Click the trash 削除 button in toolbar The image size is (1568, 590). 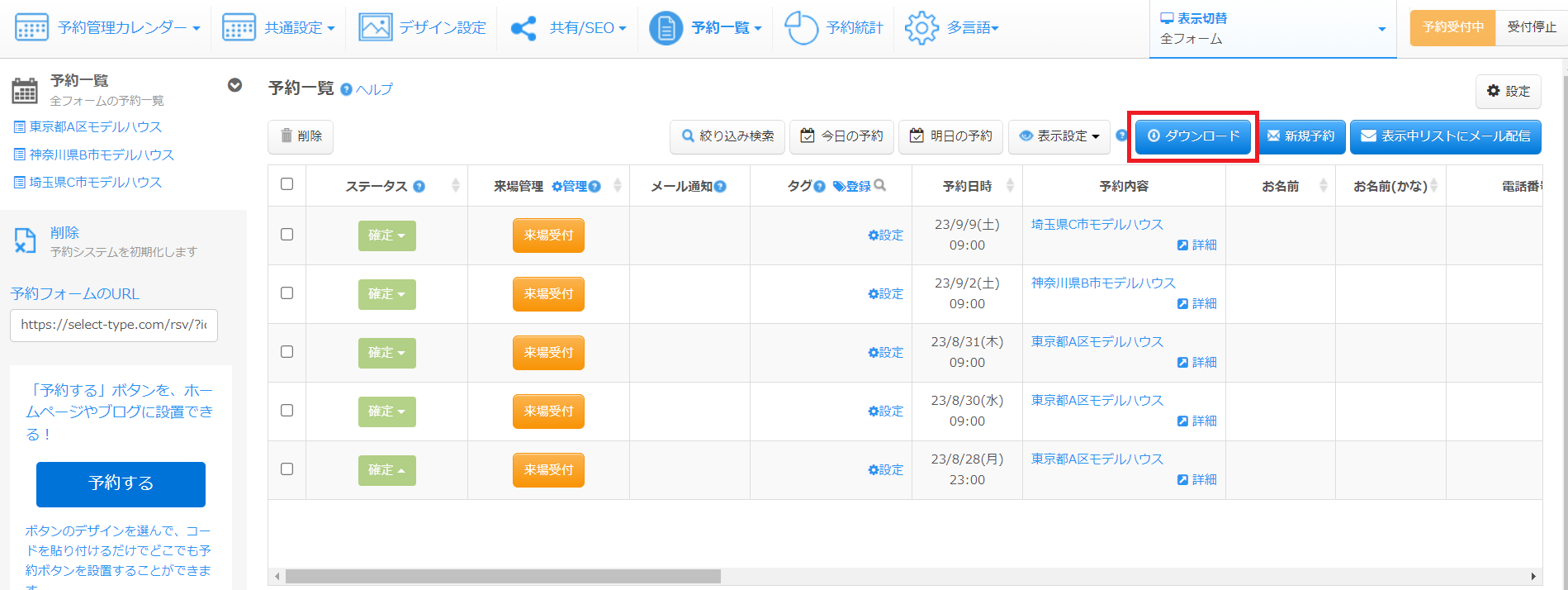point(301,136)
